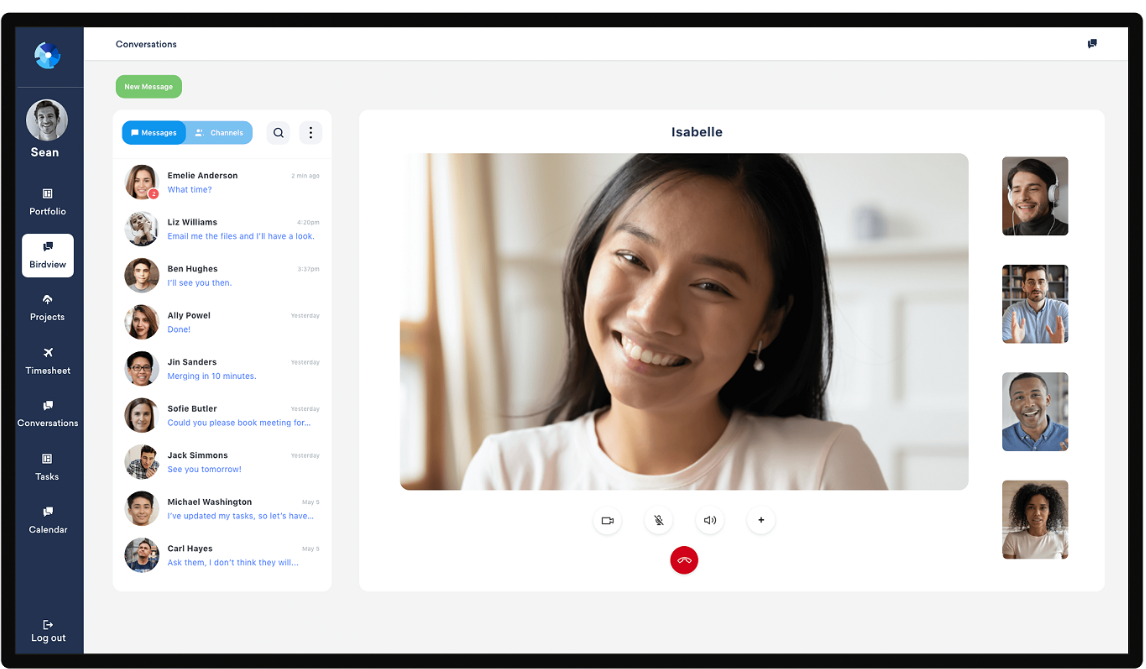This screenshot has width=1146, height=669.
Task: Open Emelie Anderson's conversation
Action: point(222,182)
